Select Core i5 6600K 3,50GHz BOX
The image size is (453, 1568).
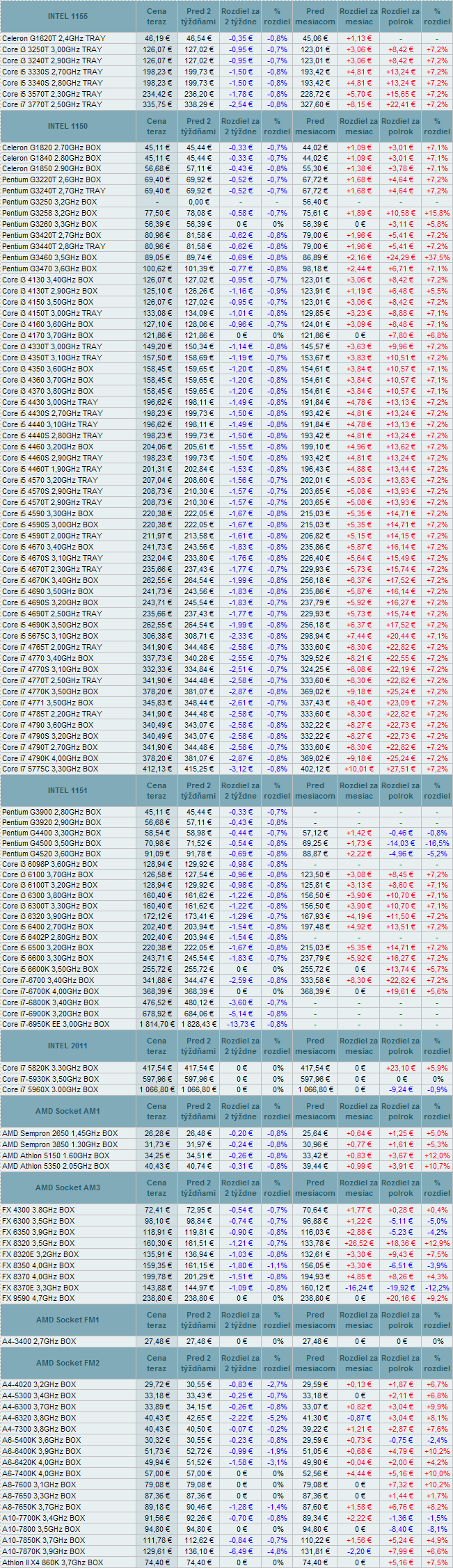pos(50,969)
